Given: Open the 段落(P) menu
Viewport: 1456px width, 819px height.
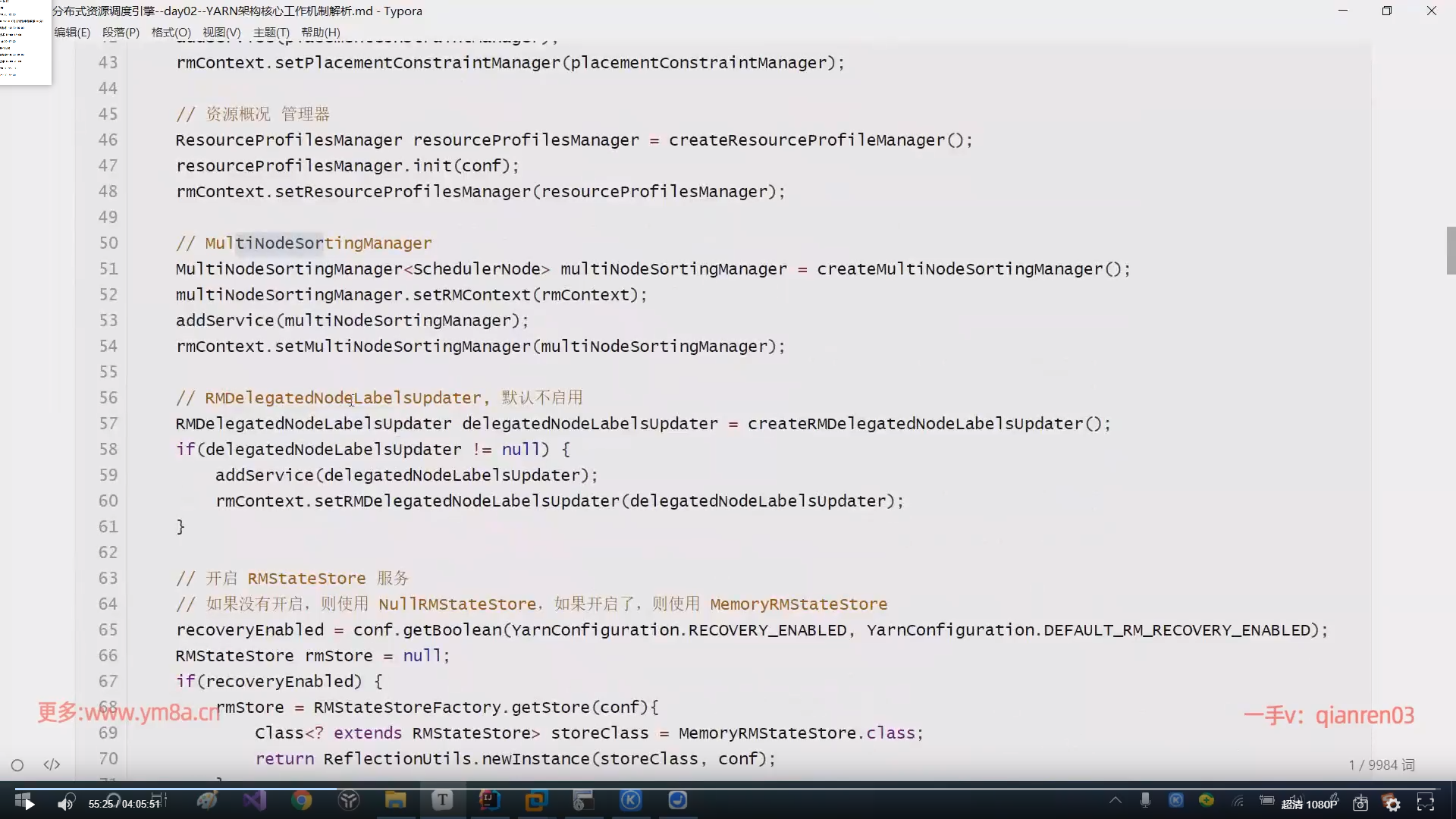Looking at the screenshot, I should [x=121, y=33].
